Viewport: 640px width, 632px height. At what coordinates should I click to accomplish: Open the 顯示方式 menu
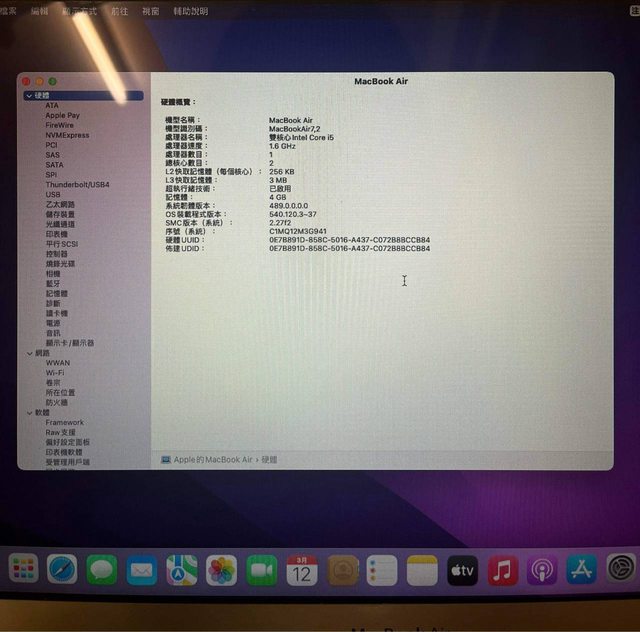[80, 11]
